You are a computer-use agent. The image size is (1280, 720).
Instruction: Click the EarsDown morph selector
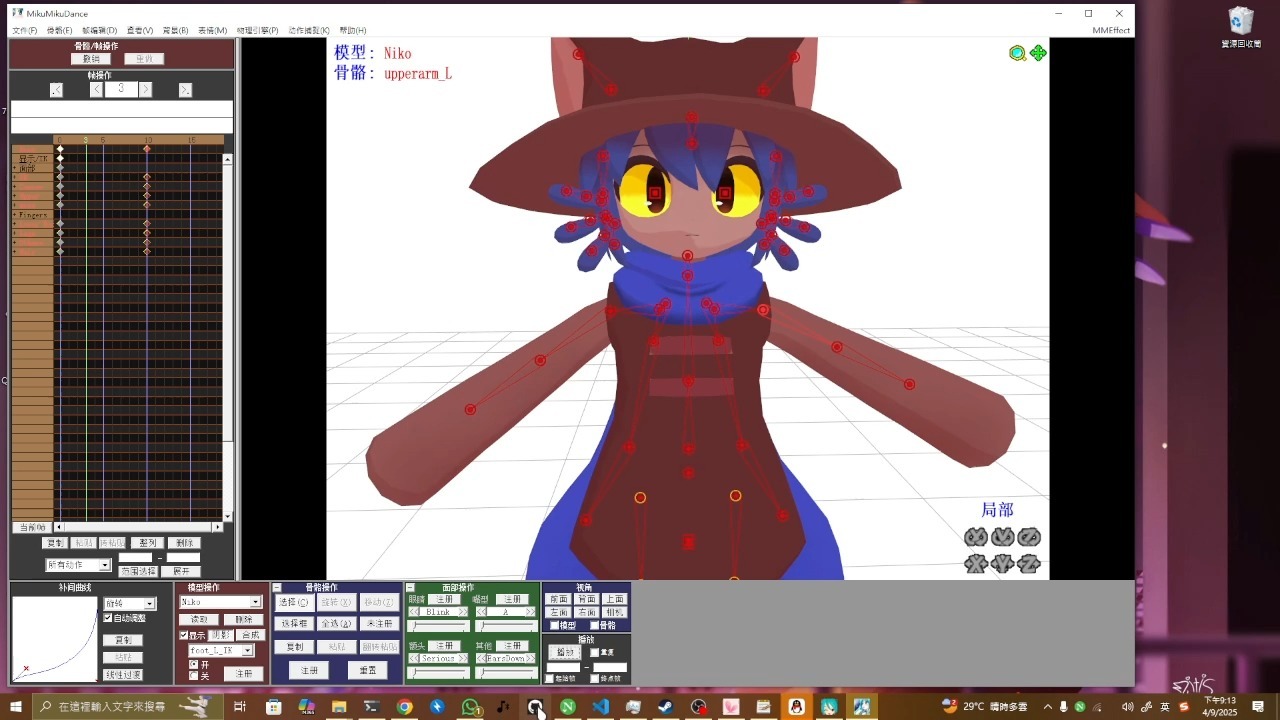tap(506, 658)
